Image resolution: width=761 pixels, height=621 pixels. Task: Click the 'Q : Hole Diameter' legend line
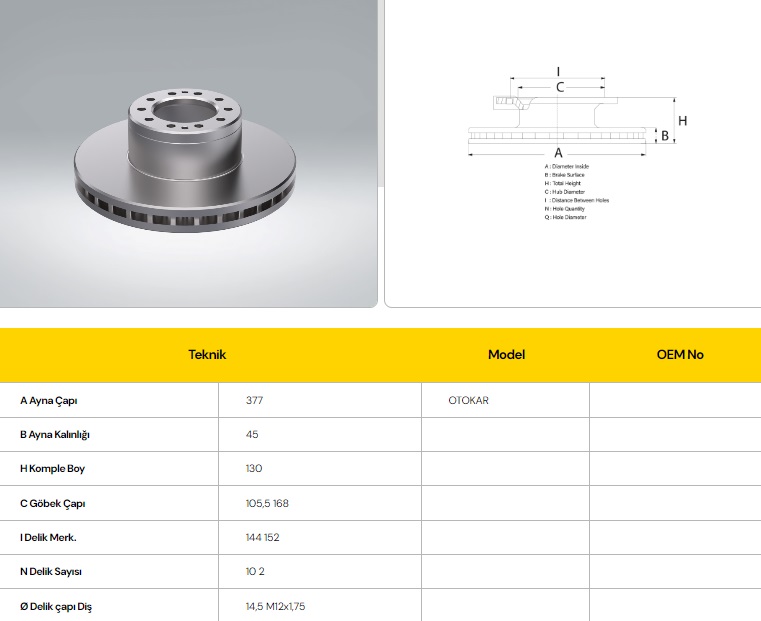[565, 217]
